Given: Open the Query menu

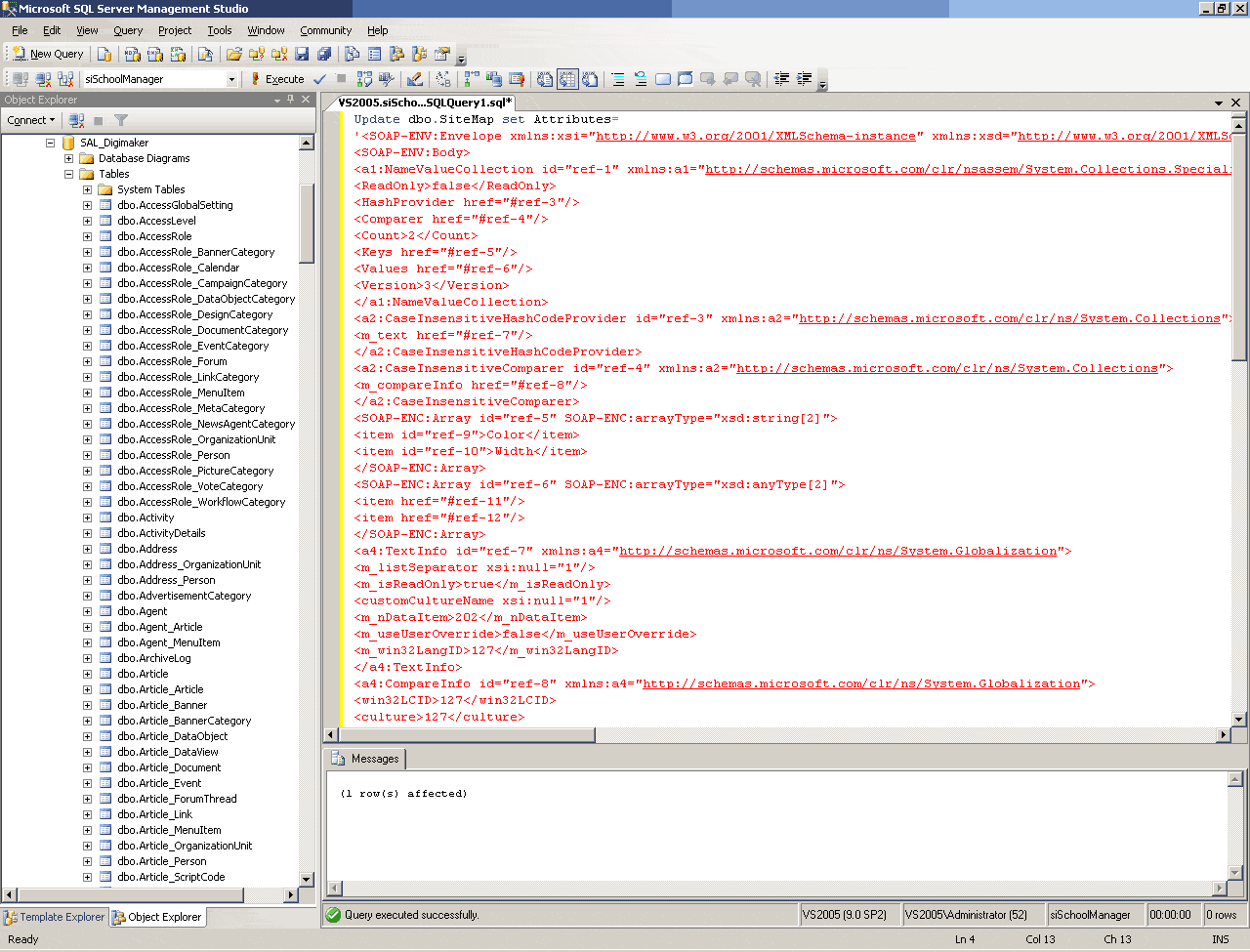Looking at the screenshot, I should pyautogui.click(x=128, y=30).
